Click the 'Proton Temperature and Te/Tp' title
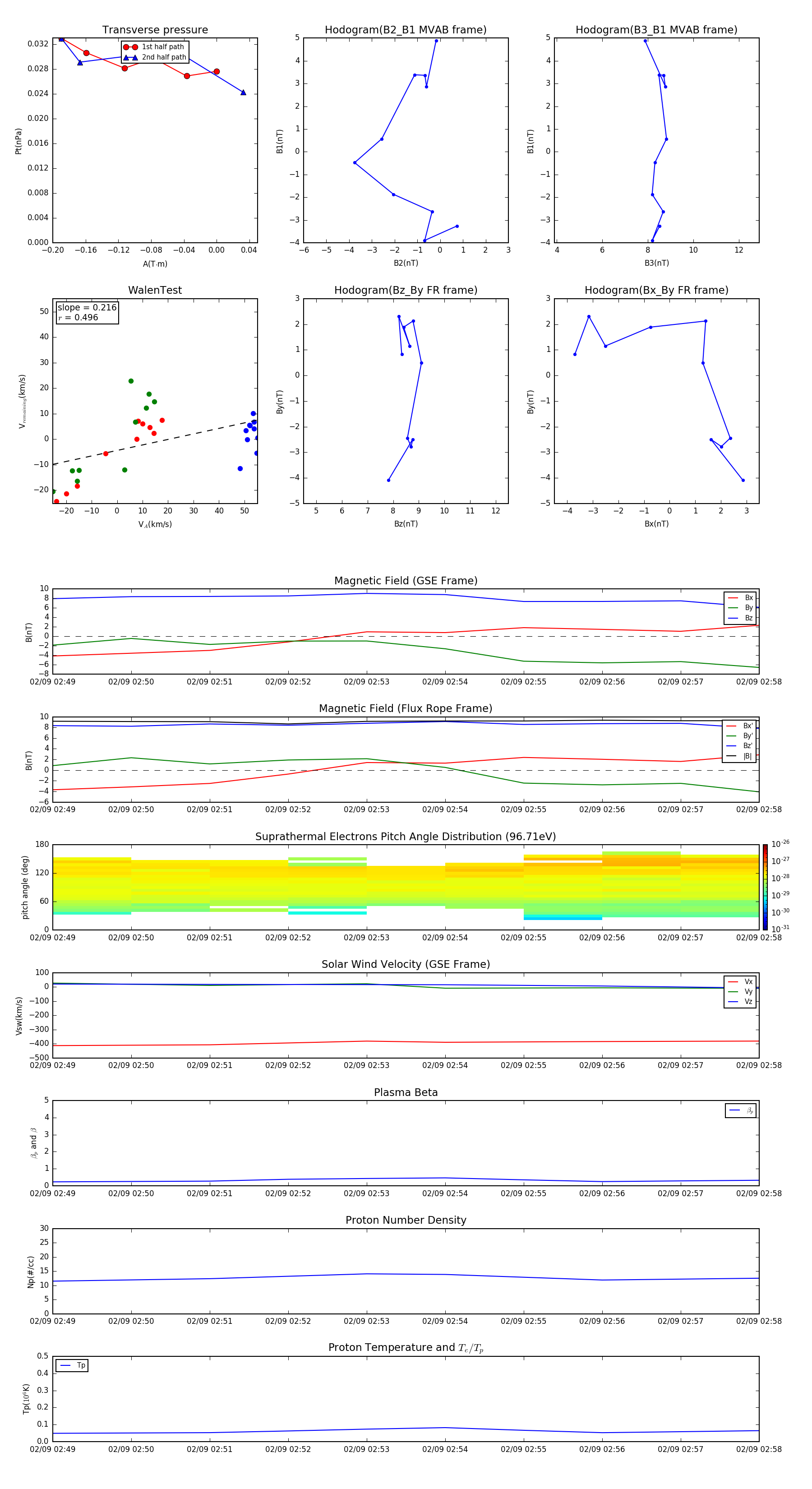Viewport: 812px width, 1489px height. [x=406, y=1348]
